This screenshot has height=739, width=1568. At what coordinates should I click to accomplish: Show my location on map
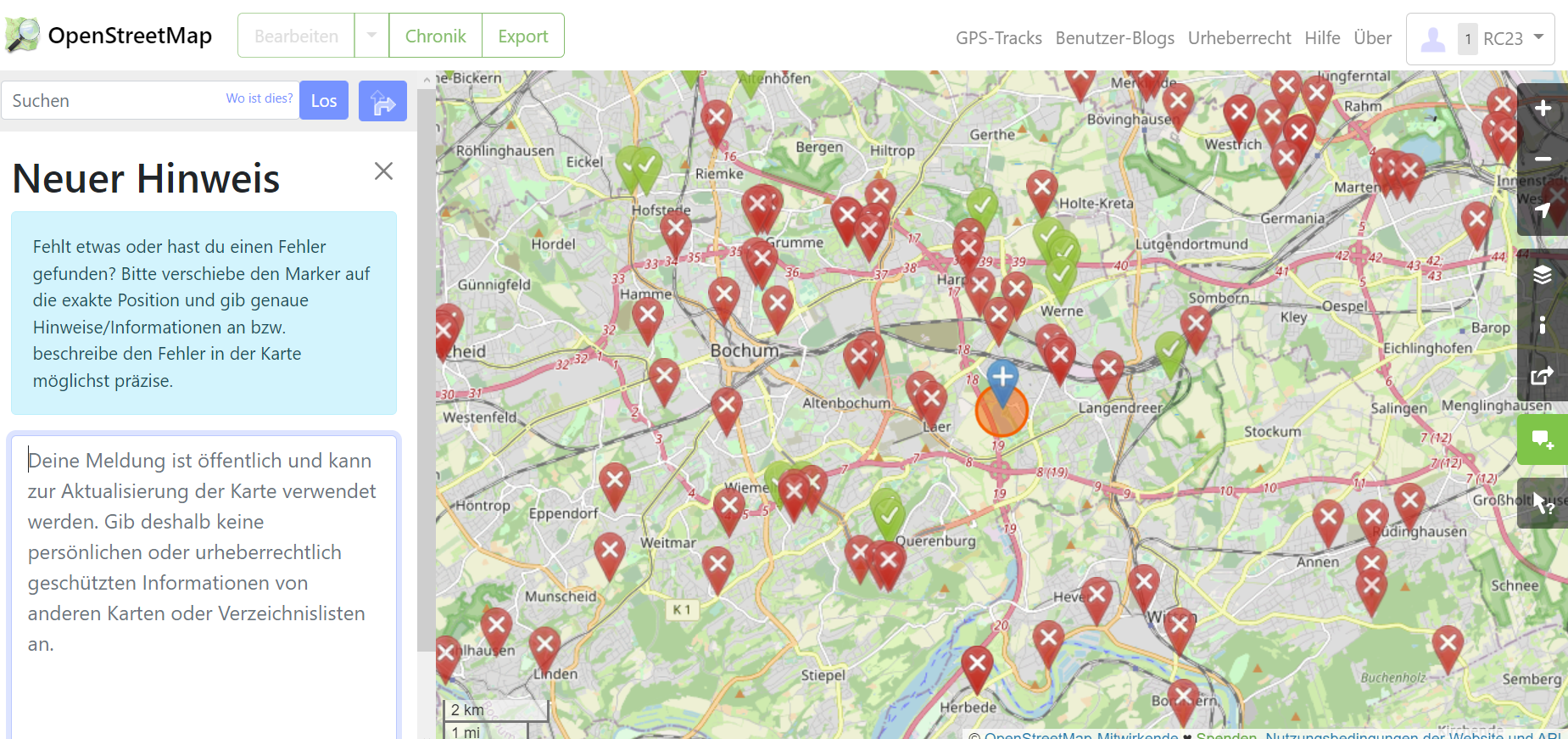coord(1542,210)
